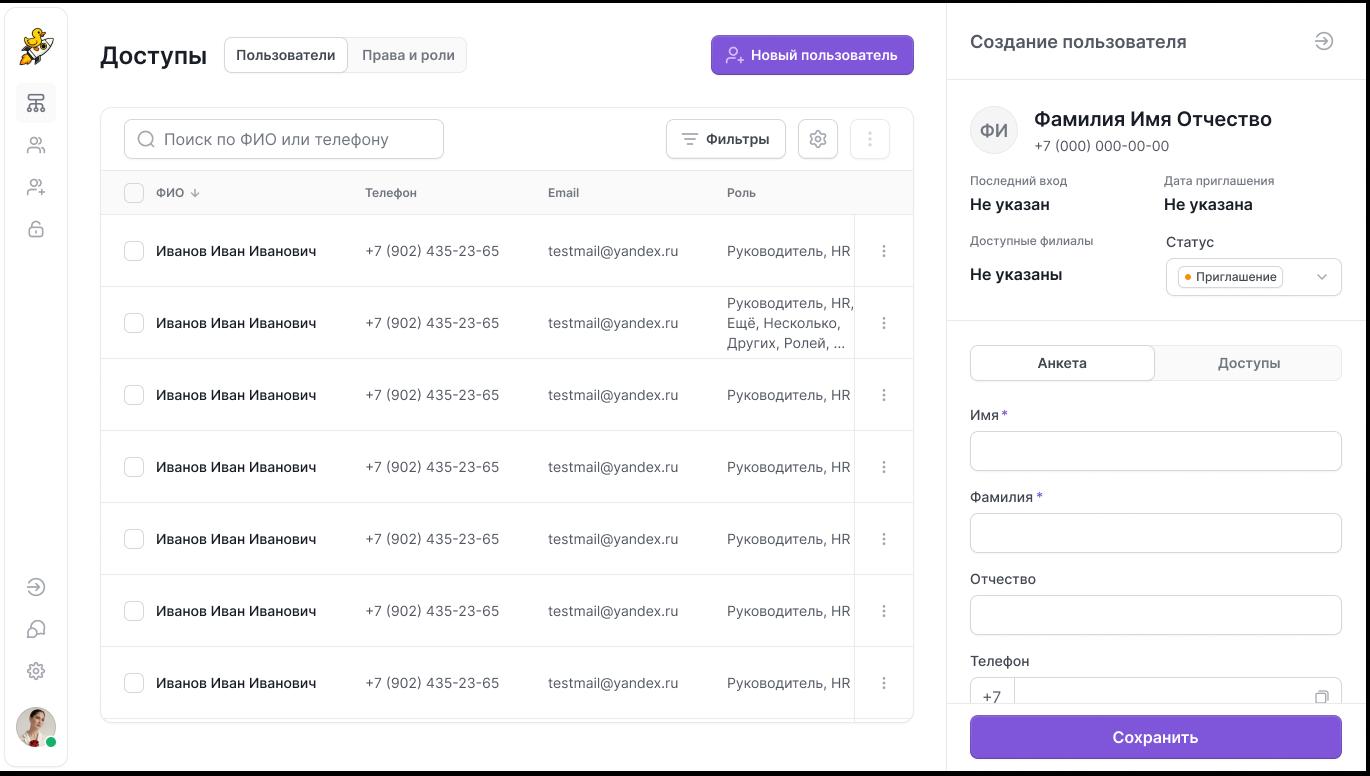
Task: Open the settings gear in left sidebar
Action: (36, 671)
